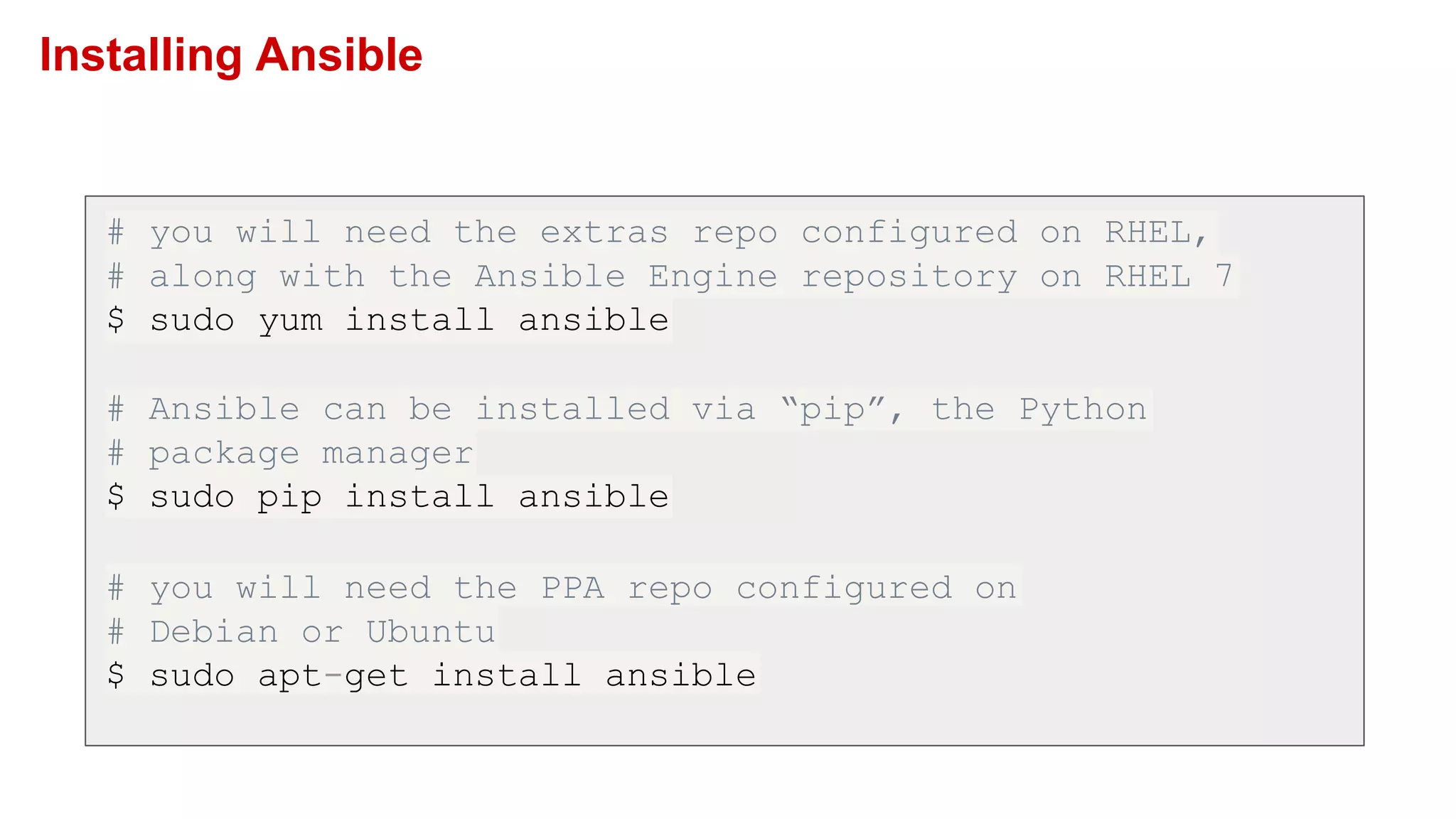Click the word "extras" in the first comment
Screen dimensions: 1456x819
click(x=604, y=233)
